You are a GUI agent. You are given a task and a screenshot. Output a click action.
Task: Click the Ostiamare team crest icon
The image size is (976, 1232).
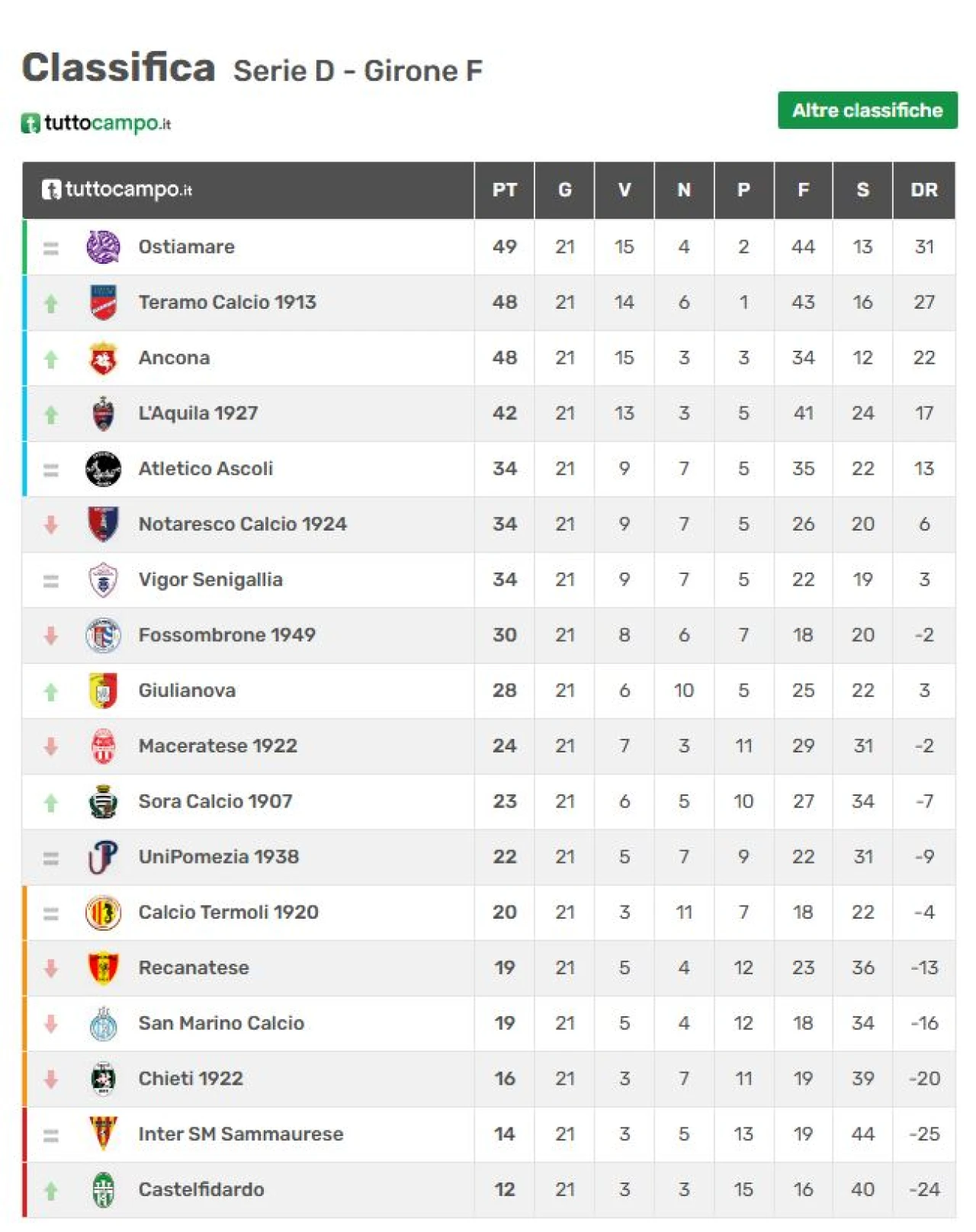coord(103,247)
